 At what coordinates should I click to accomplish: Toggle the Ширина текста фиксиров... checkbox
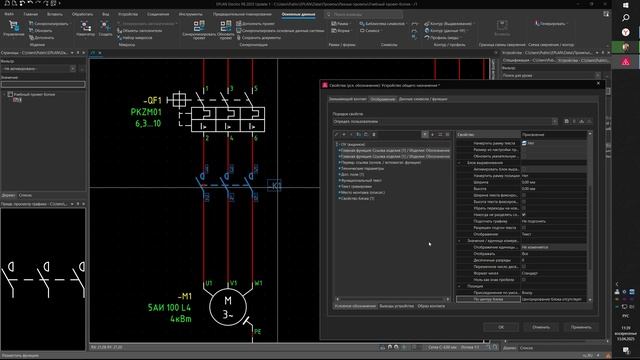(524, 195)
